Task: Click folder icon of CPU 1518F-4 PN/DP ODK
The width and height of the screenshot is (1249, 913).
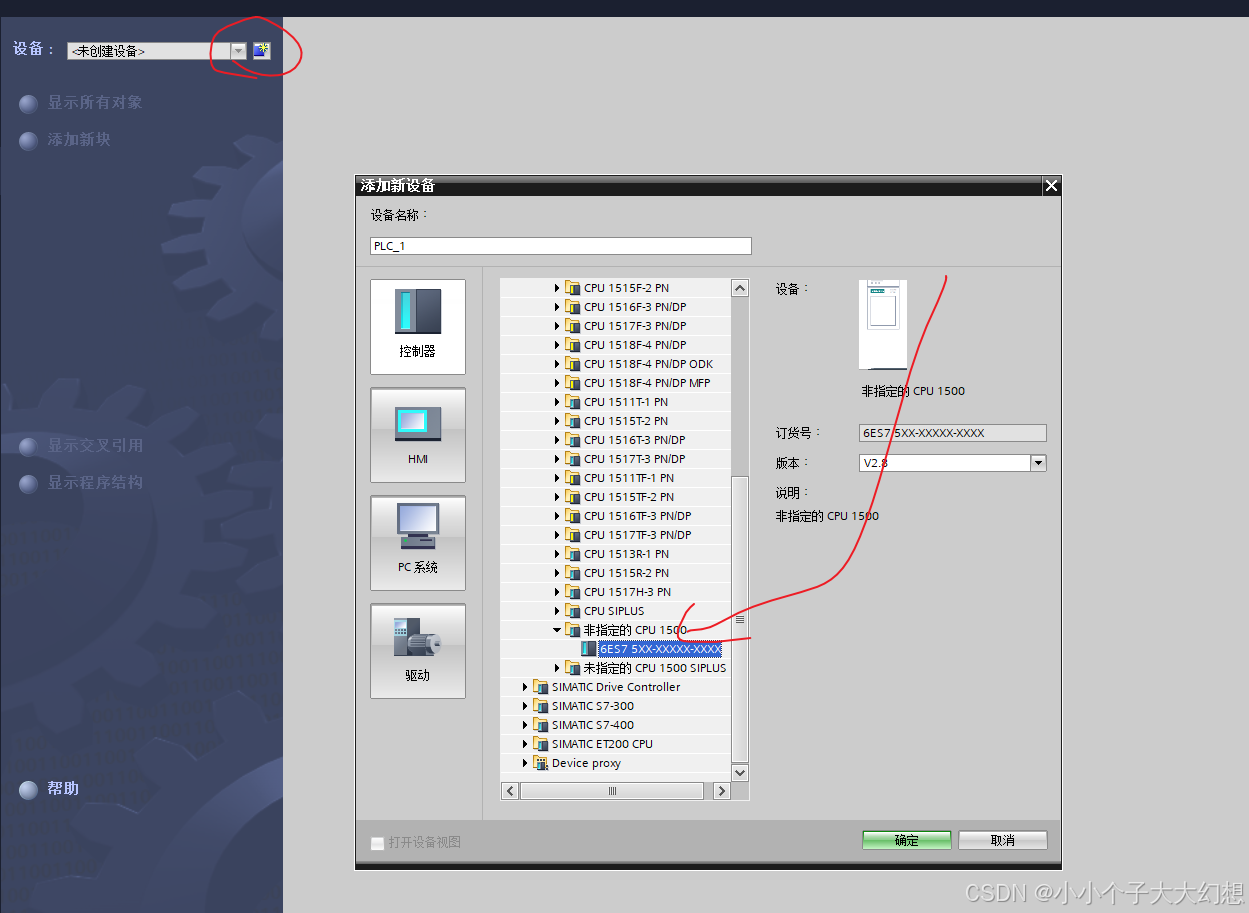Action: pyautogui.click(x=573, y=364)
